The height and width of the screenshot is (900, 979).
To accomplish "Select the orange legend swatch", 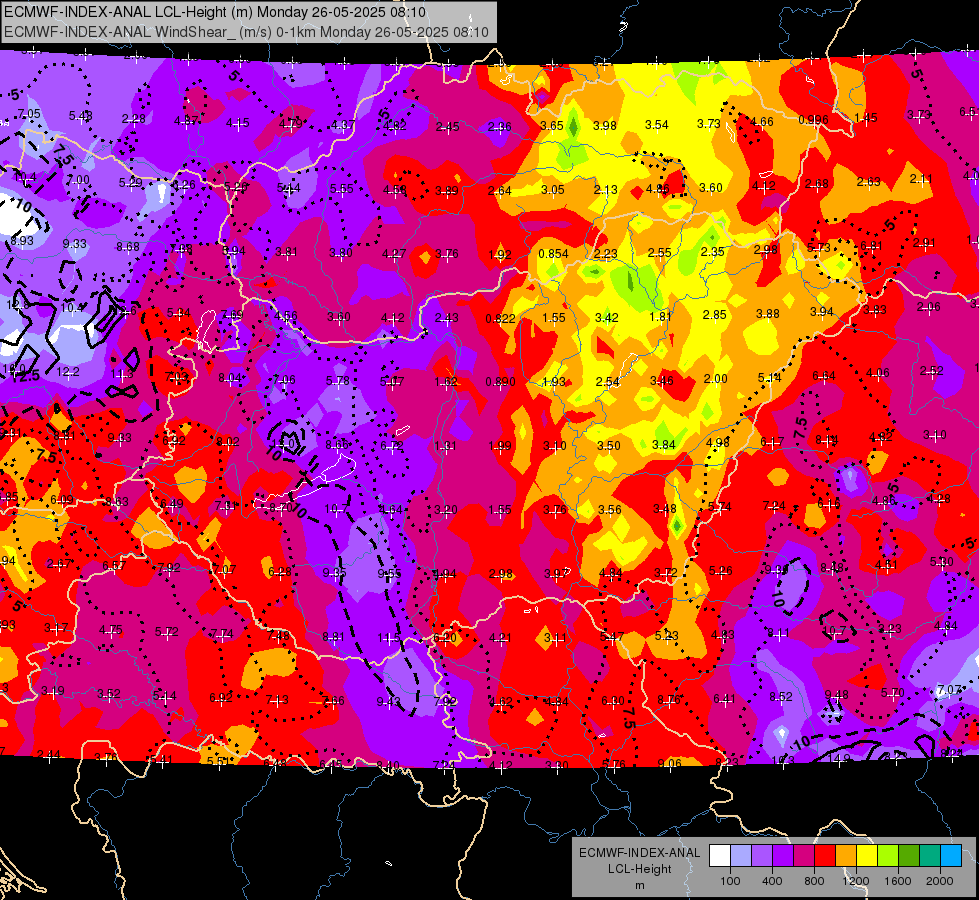I will (846, 856).
